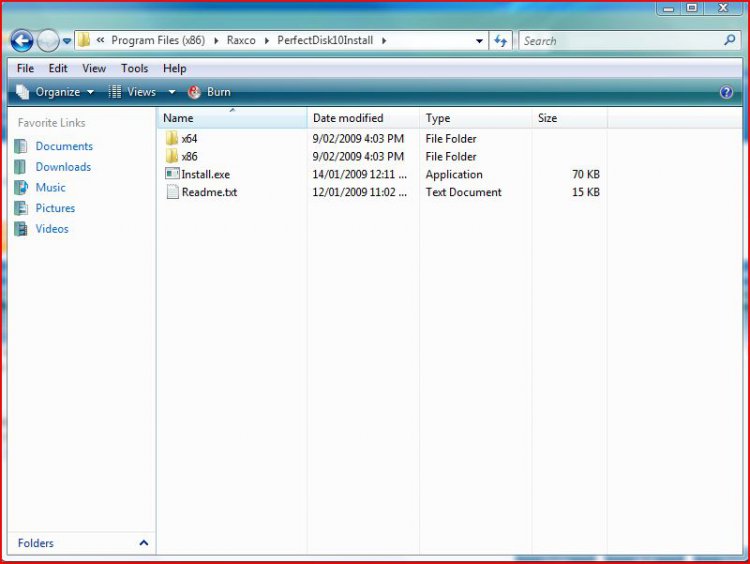The height and width of the screenshot is (564, 750).
Task: Click PerfectDisk10Install breadcrumb segment
Action: (325, 40)
